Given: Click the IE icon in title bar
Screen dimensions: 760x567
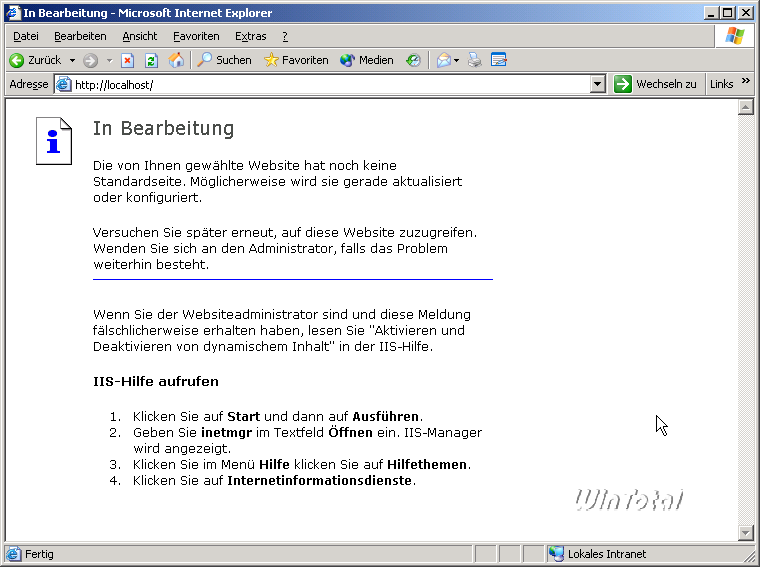Looking at the screenshot, I should tap(13, 13).
